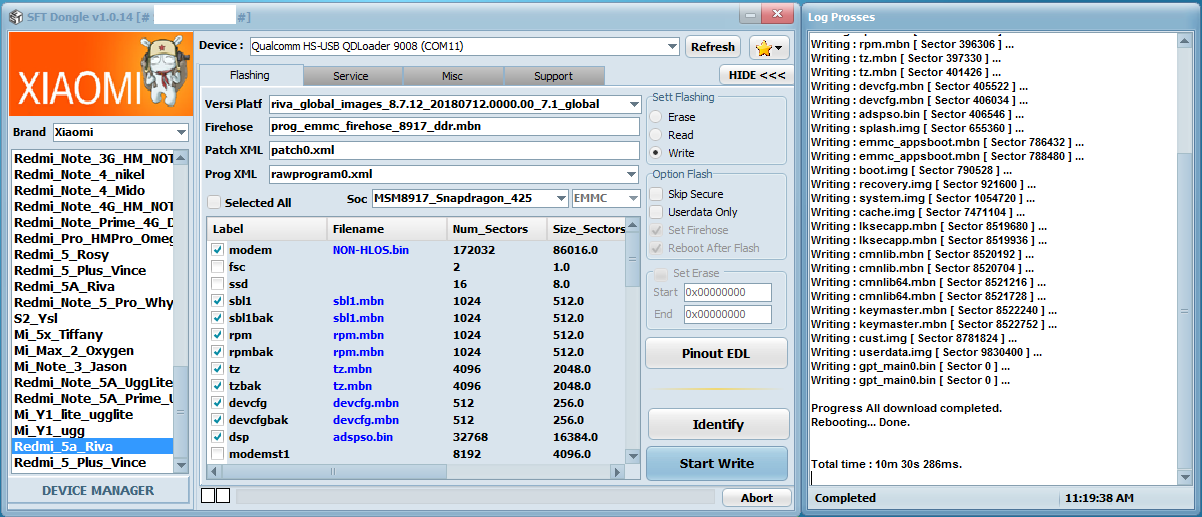Uncheck the tzbak partition checkbox
The width and height of the screenshot is (1202, 517).
pos(218,386)
